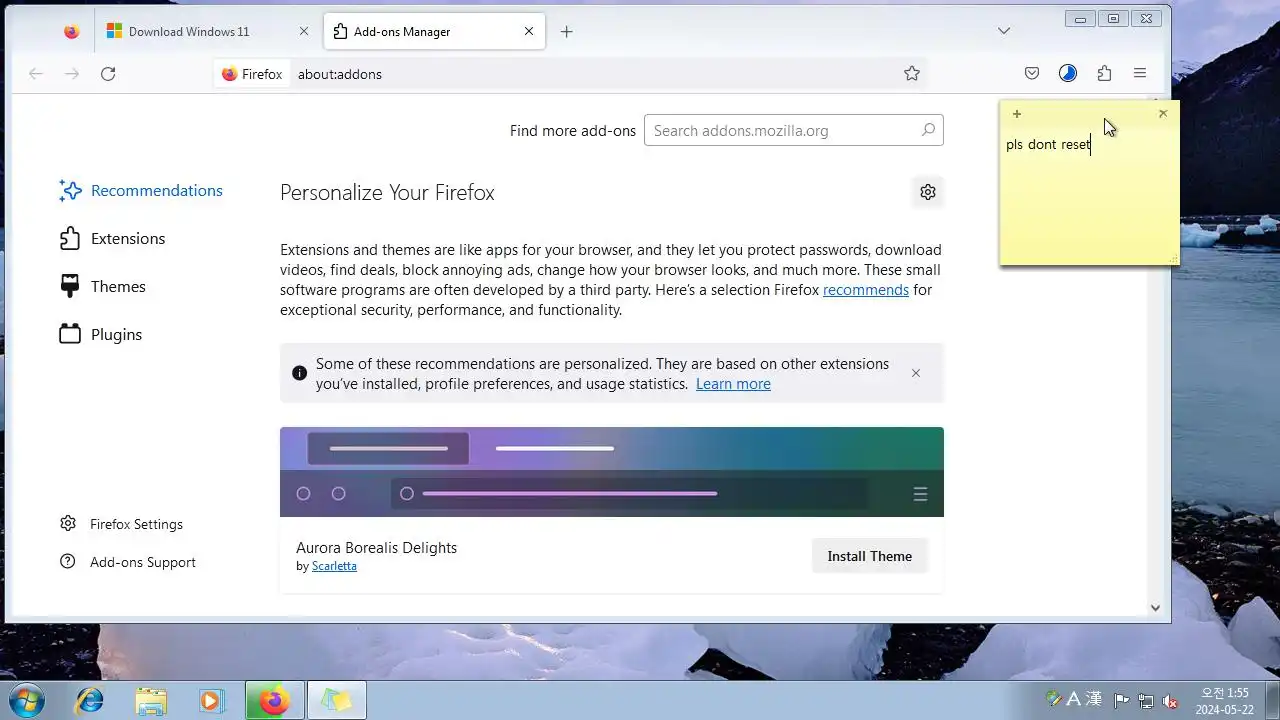This screenshot has height=720, width=1280.
Task: Open the network tray icon
Action: coord(1146,701)
